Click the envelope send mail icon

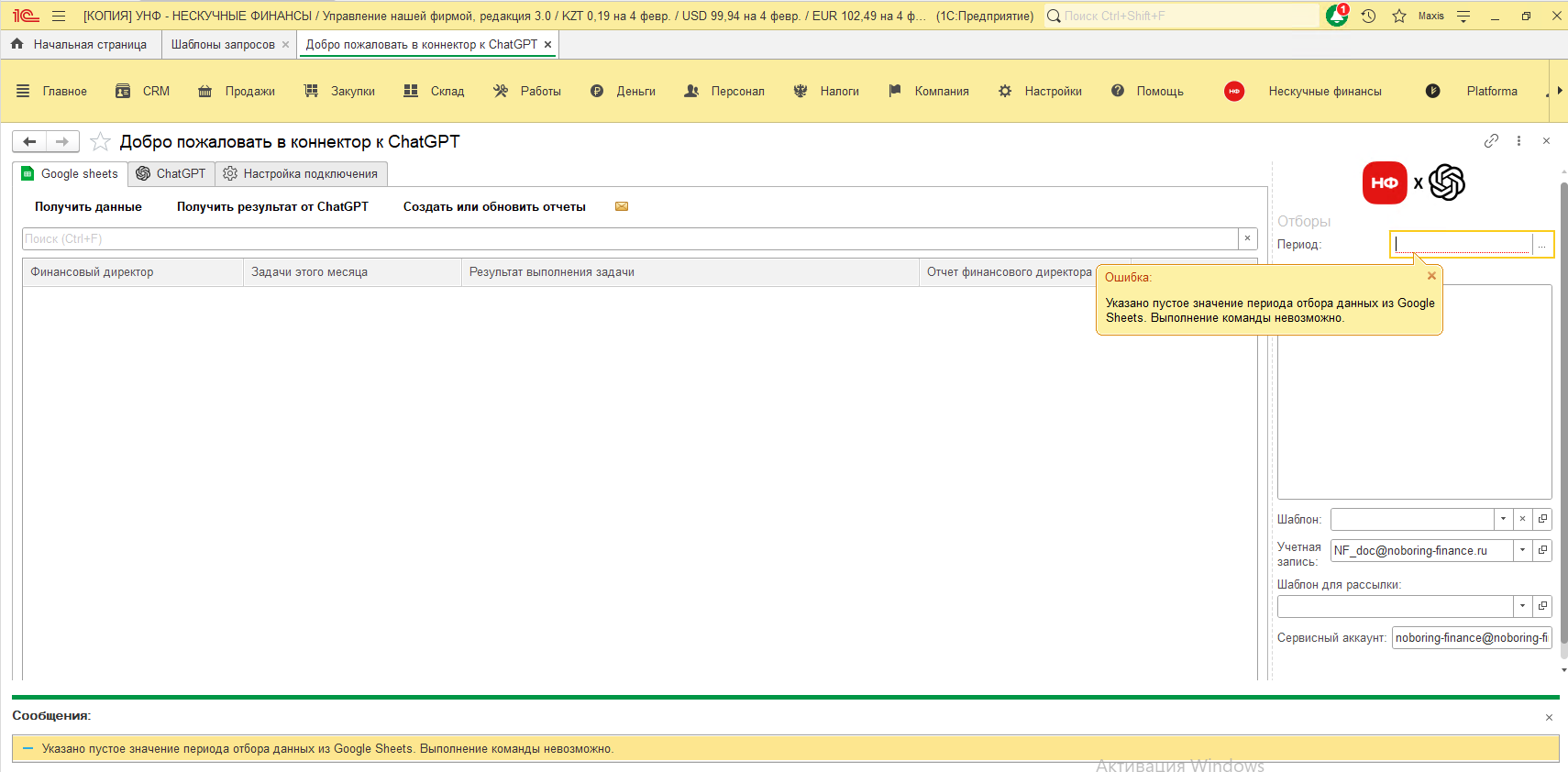[622, 206]
